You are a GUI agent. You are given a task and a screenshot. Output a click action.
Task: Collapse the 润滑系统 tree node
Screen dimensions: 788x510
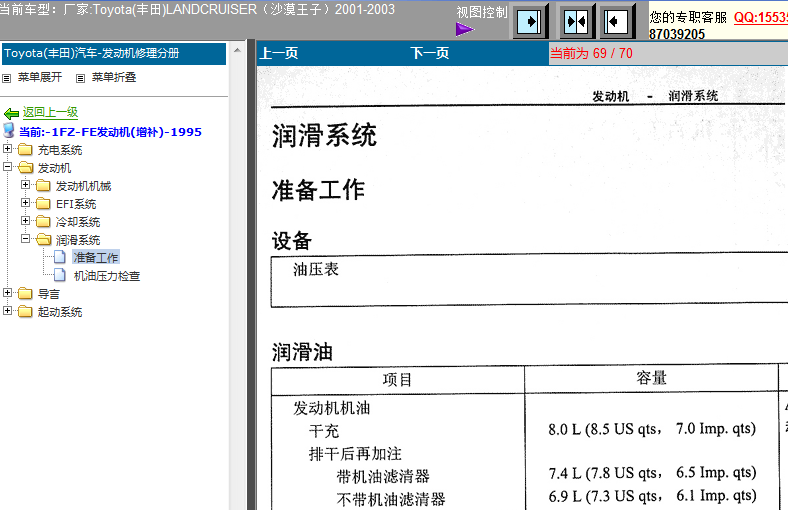26,239
